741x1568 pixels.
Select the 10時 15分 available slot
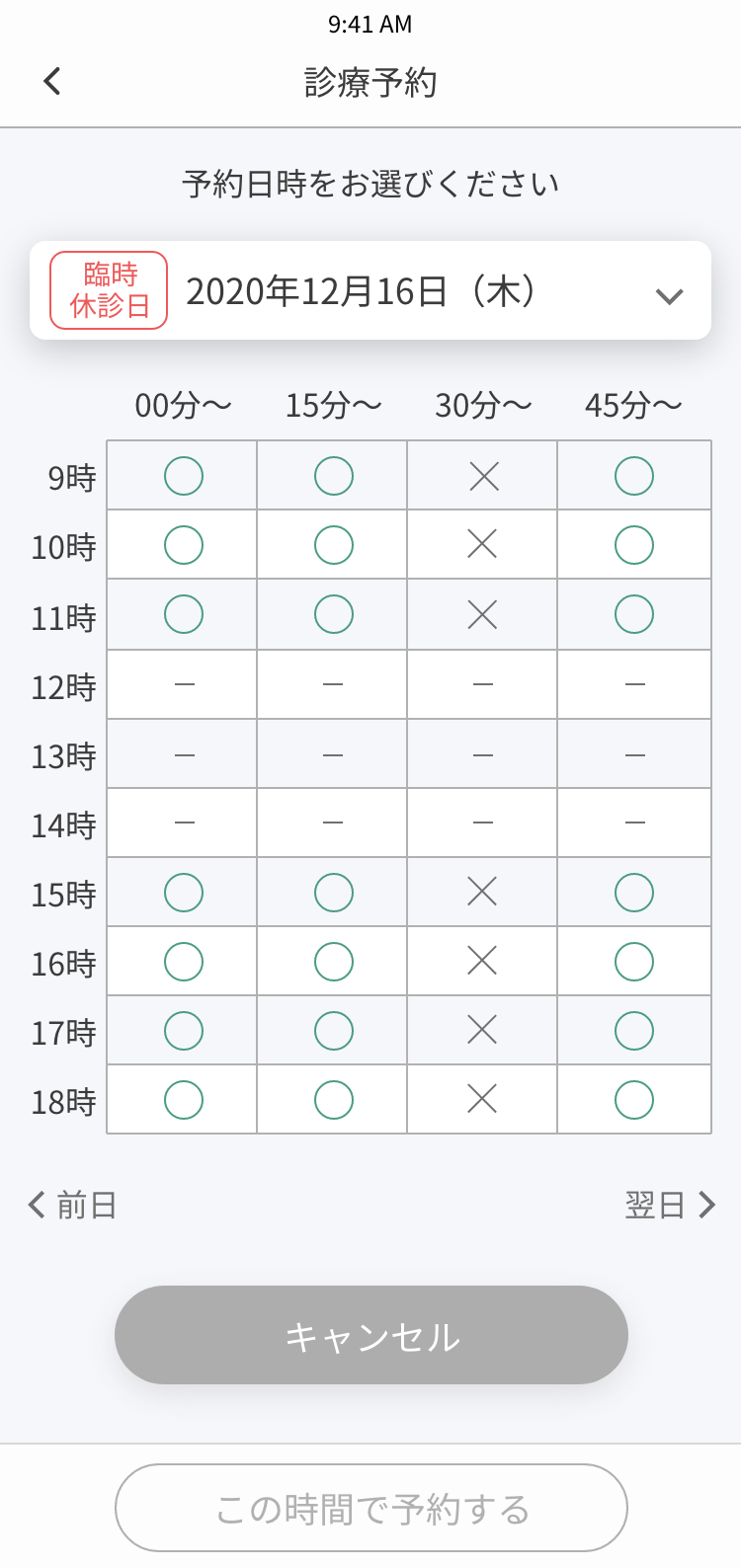click(x=334, y=545)
